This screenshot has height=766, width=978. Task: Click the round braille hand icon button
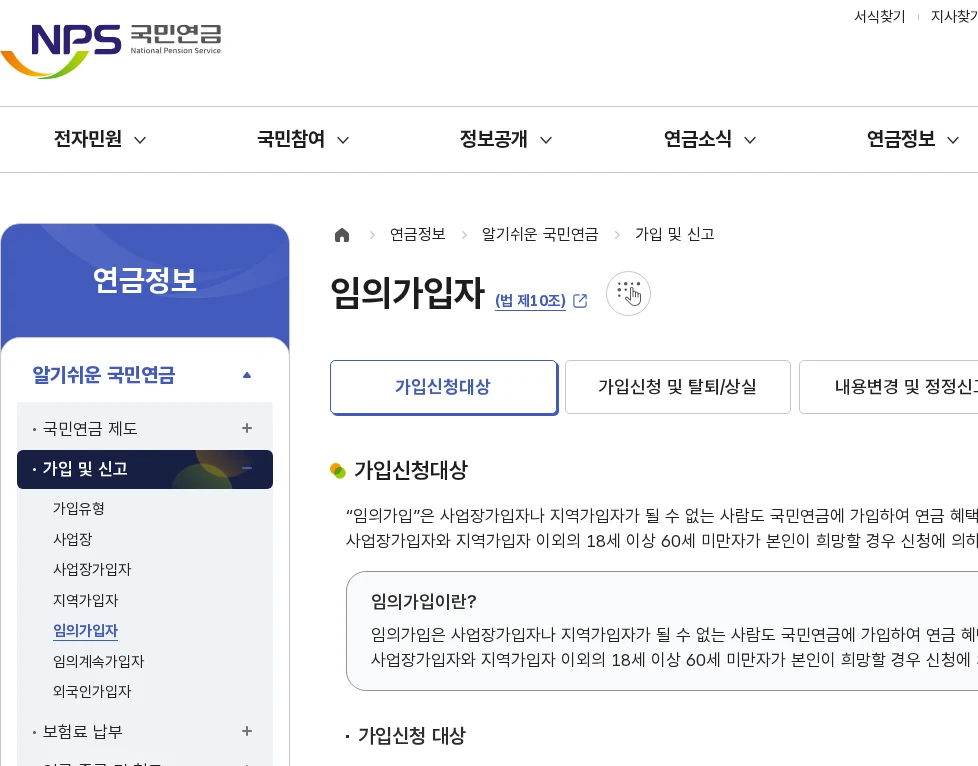click(628, 293)
